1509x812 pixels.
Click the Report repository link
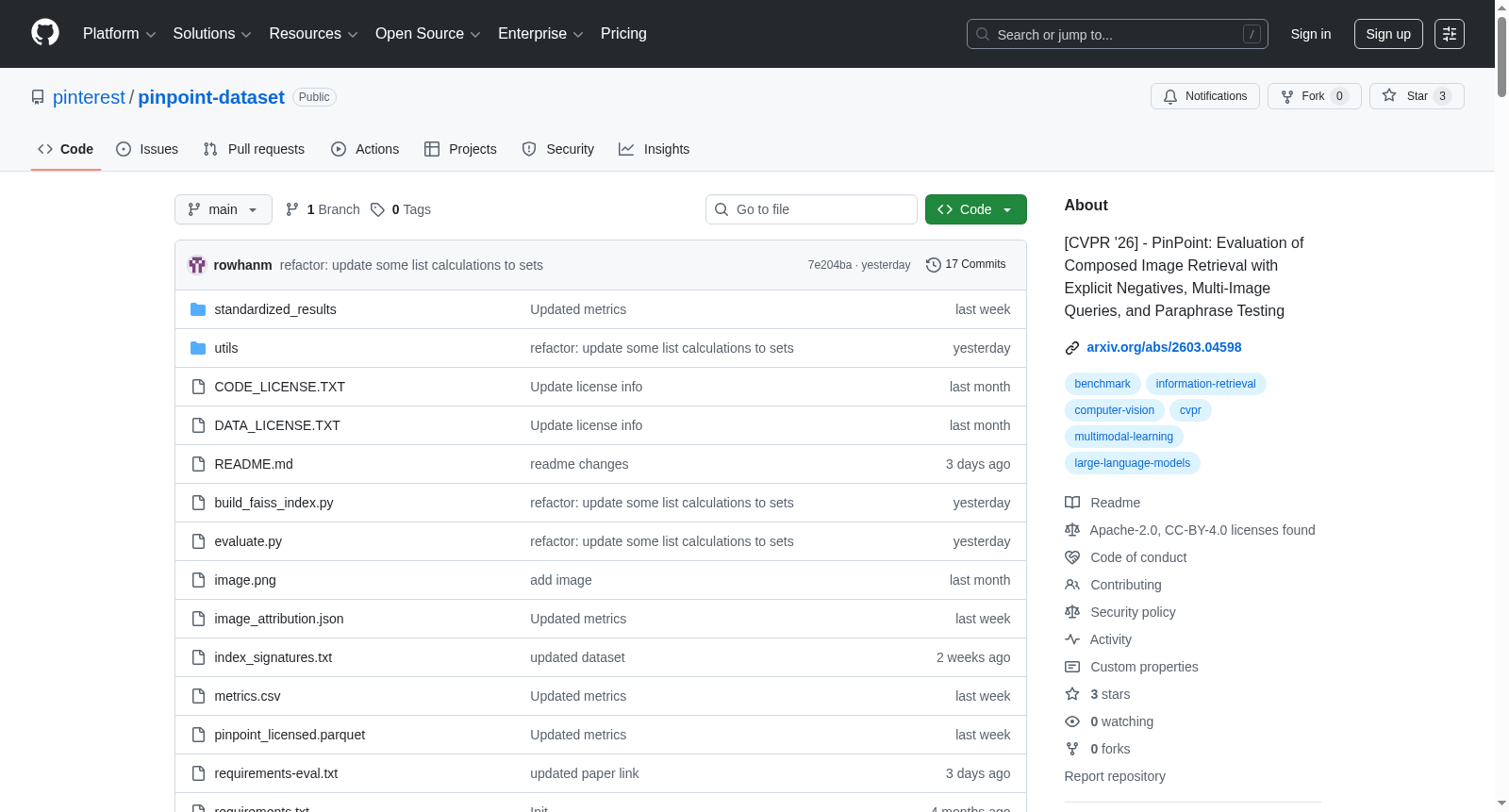(x=1115, y=776)
